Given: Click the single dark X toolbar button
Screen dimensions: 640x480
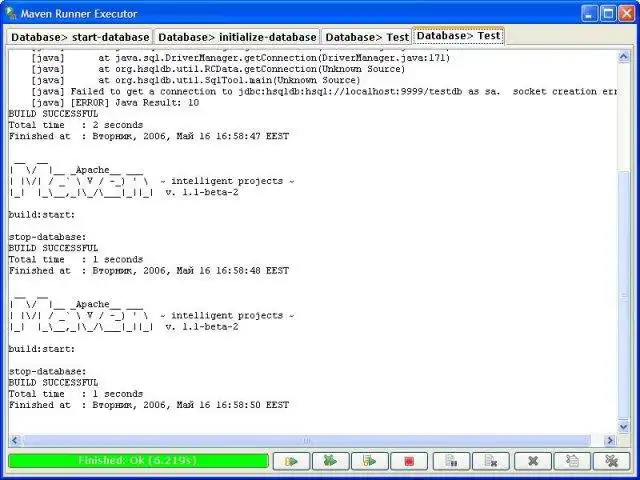Looking at the screenshot, I should [x=533, y=461].
